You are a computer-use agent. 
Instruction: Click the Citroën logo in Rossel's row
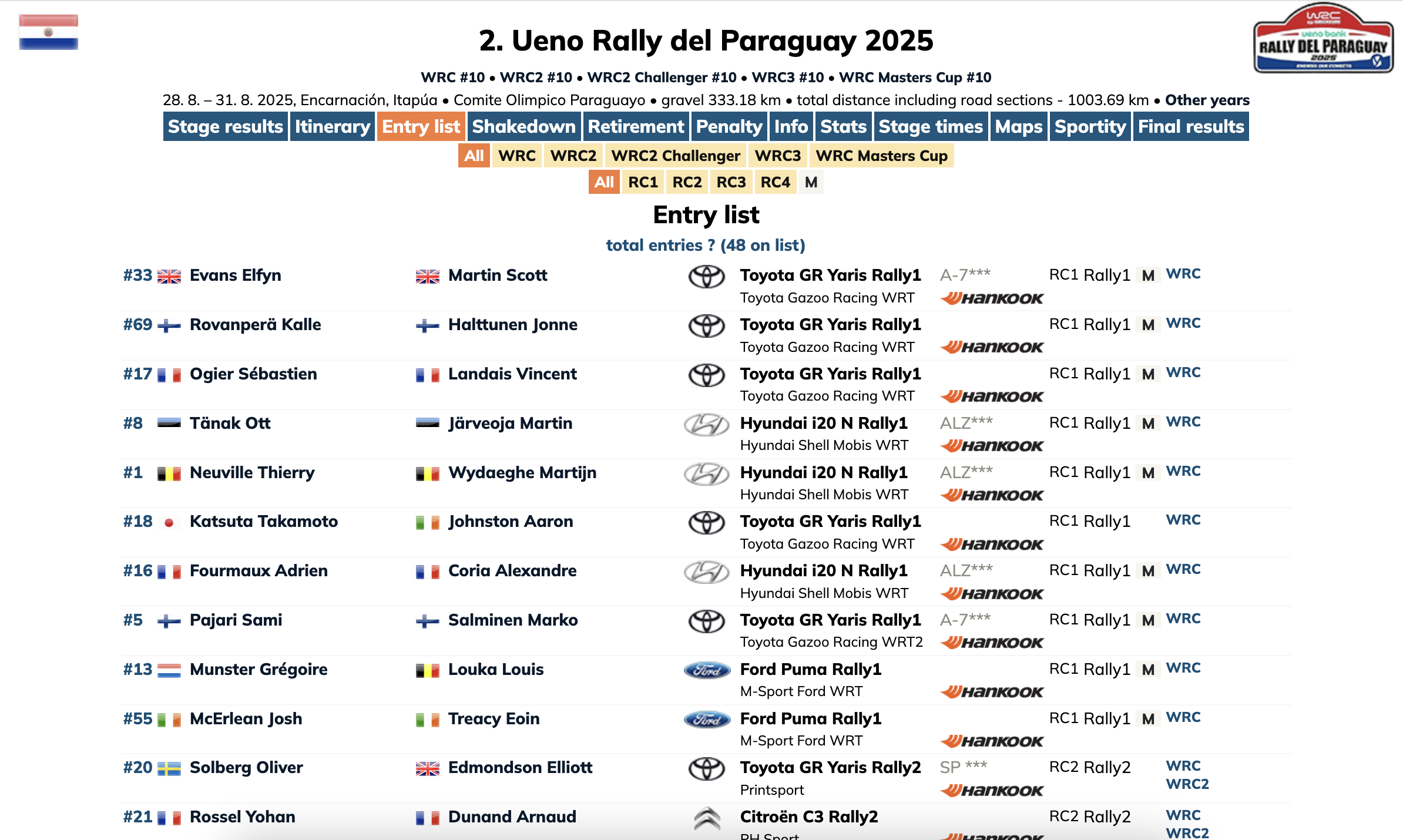point(706,818)
